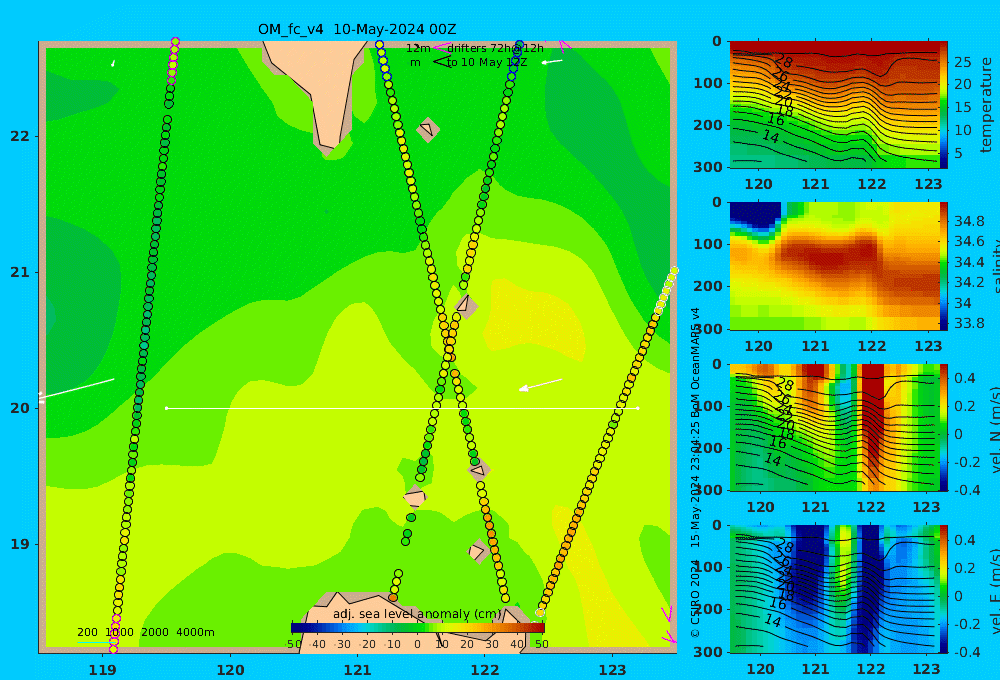Click the salinity vertical colorbar
The width and height of the screenshot is (1000, 680).
click(944, 266)
